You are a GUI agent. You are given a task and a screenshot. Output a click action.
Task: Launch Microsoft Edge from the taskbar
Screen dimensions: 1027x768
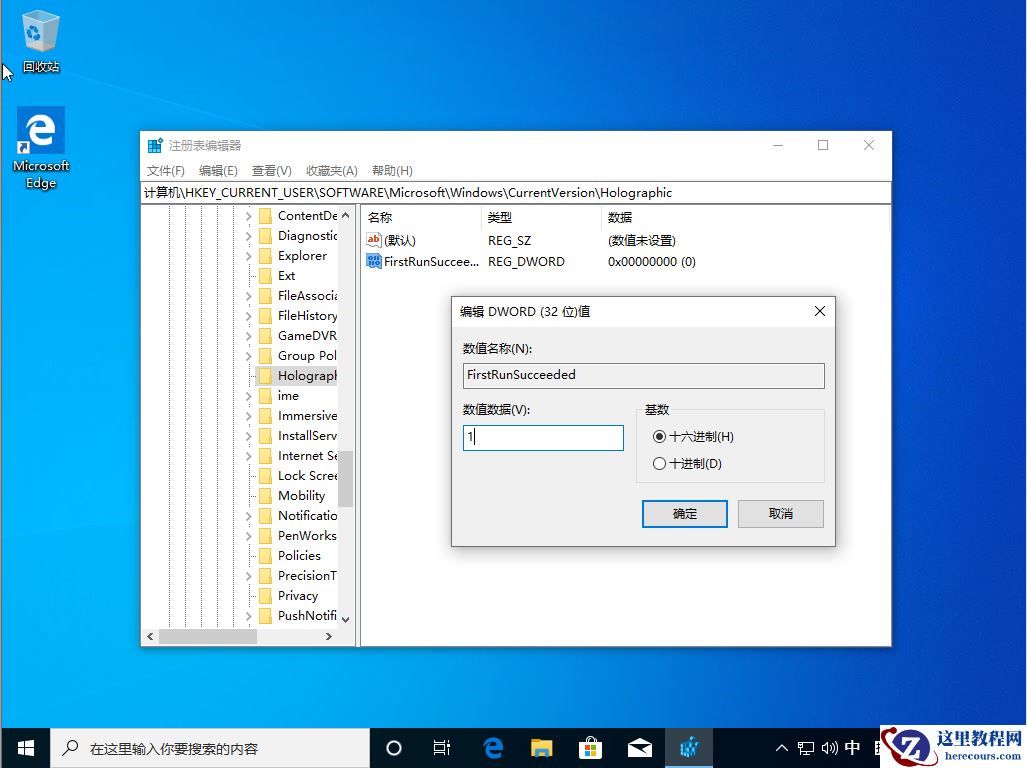pyautogui.click(x=492, y=747)
